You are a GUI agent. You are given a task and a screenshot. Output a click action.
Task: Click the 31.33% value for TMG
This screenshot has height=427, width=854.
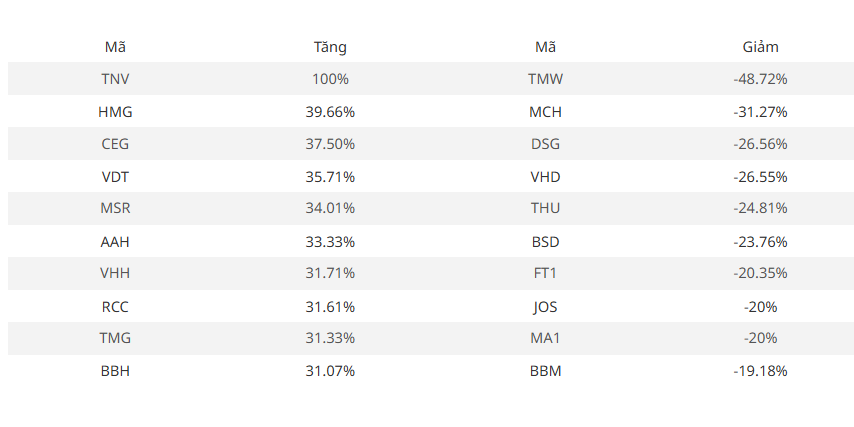330,338
